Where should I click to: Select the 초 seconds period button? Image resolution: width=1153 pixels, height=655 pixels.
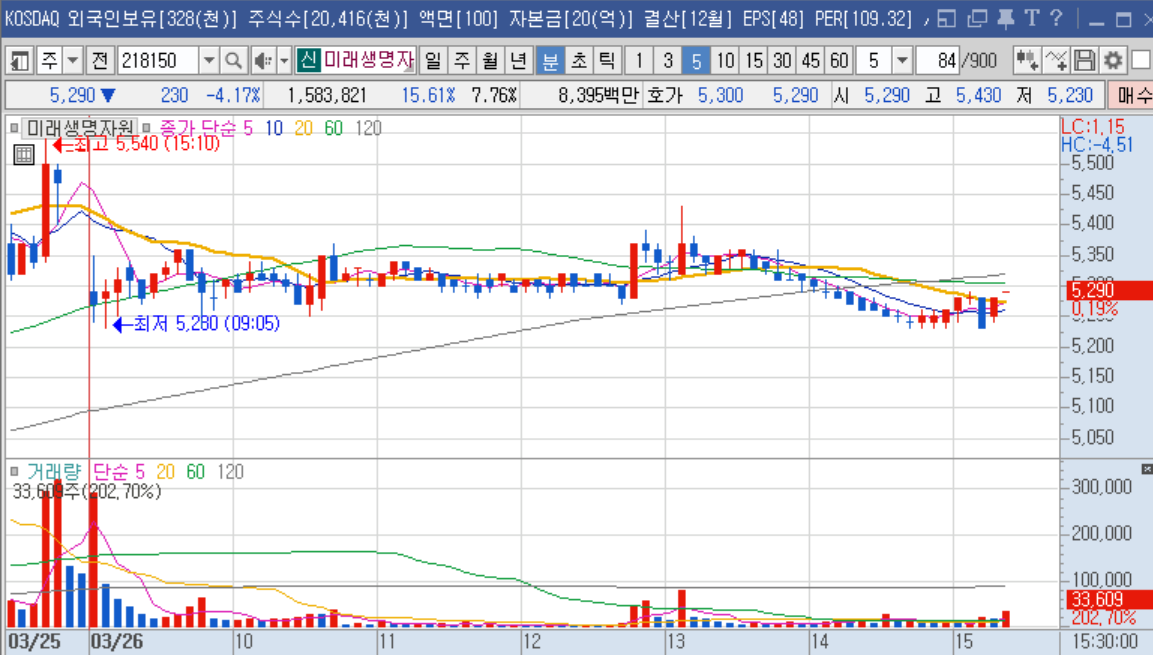pyautogui.click(x=579, y=60)
